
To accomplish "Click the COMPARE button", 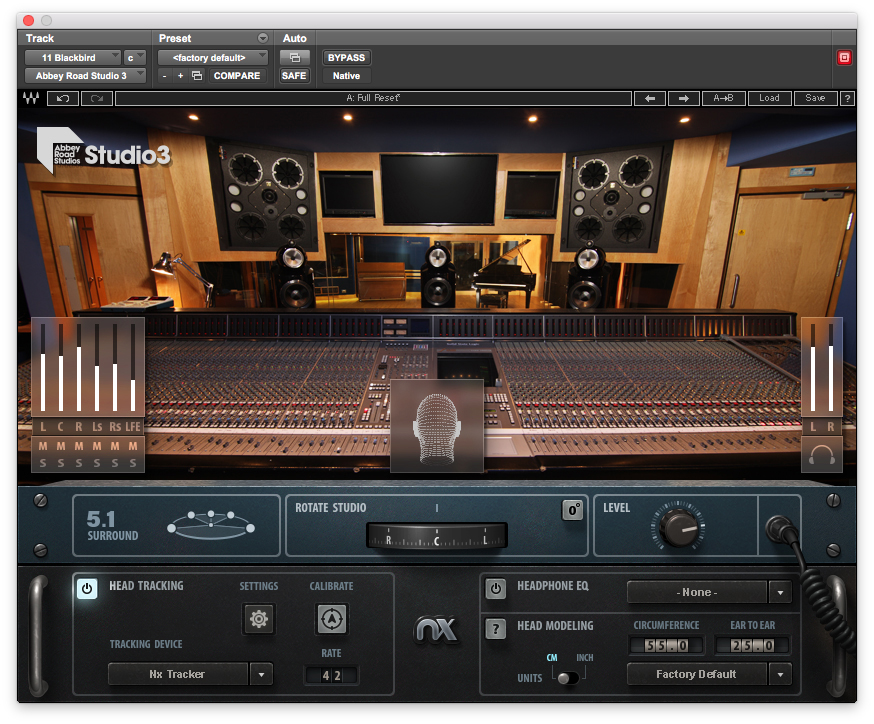I will point(236,76).
